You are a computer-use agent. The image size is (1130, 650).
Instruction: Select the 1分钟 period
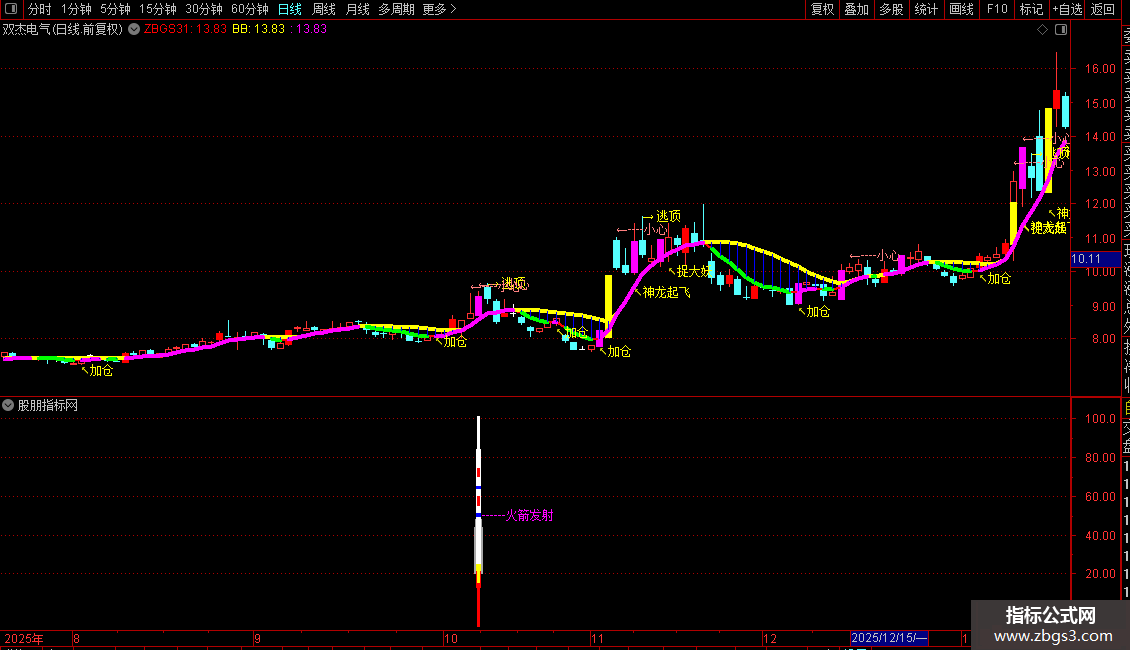coord(76,9)
